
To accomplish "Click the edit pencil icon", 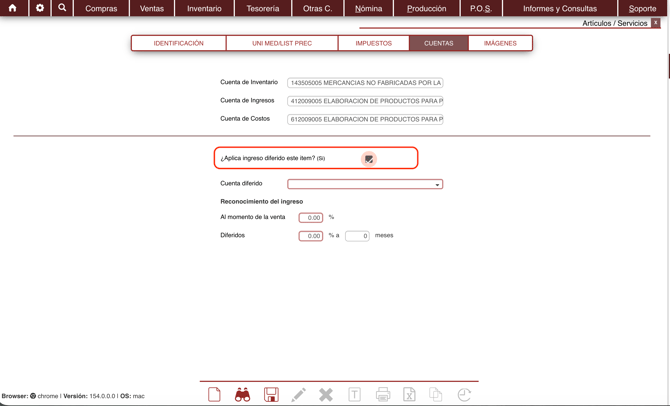I will 298,394.
